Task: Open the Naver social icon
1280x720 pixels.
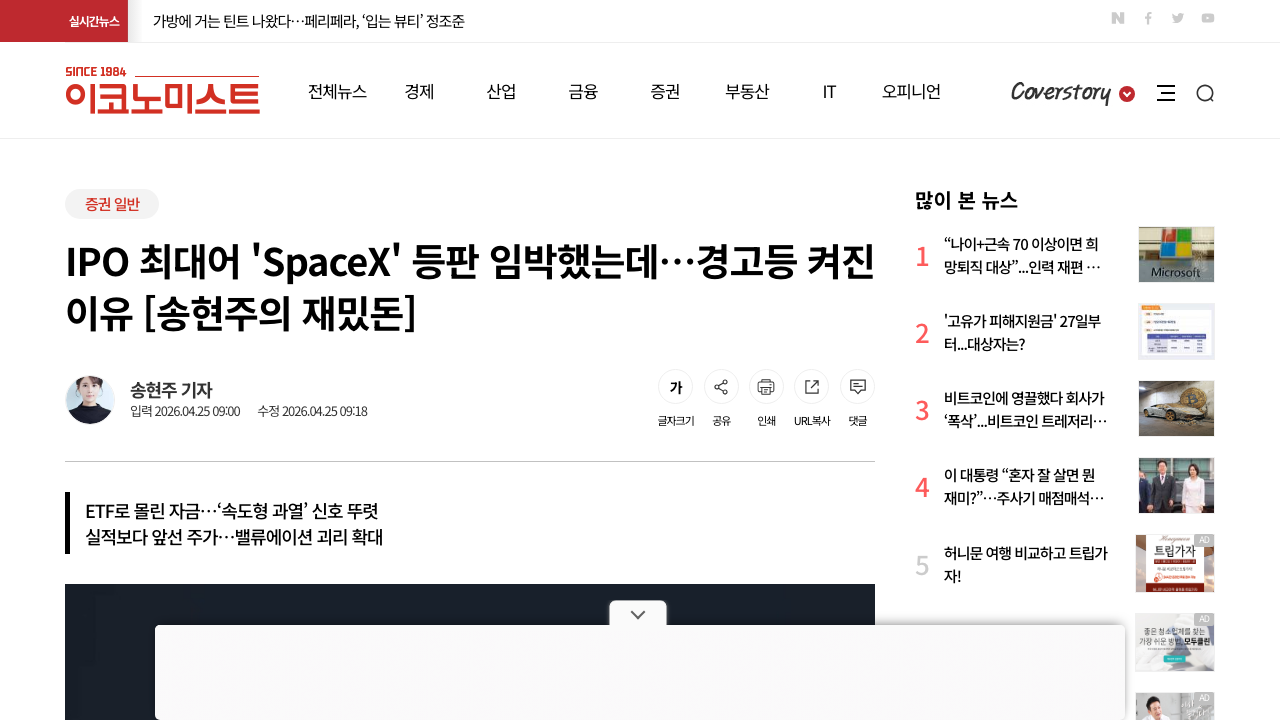Action: 1118,18
